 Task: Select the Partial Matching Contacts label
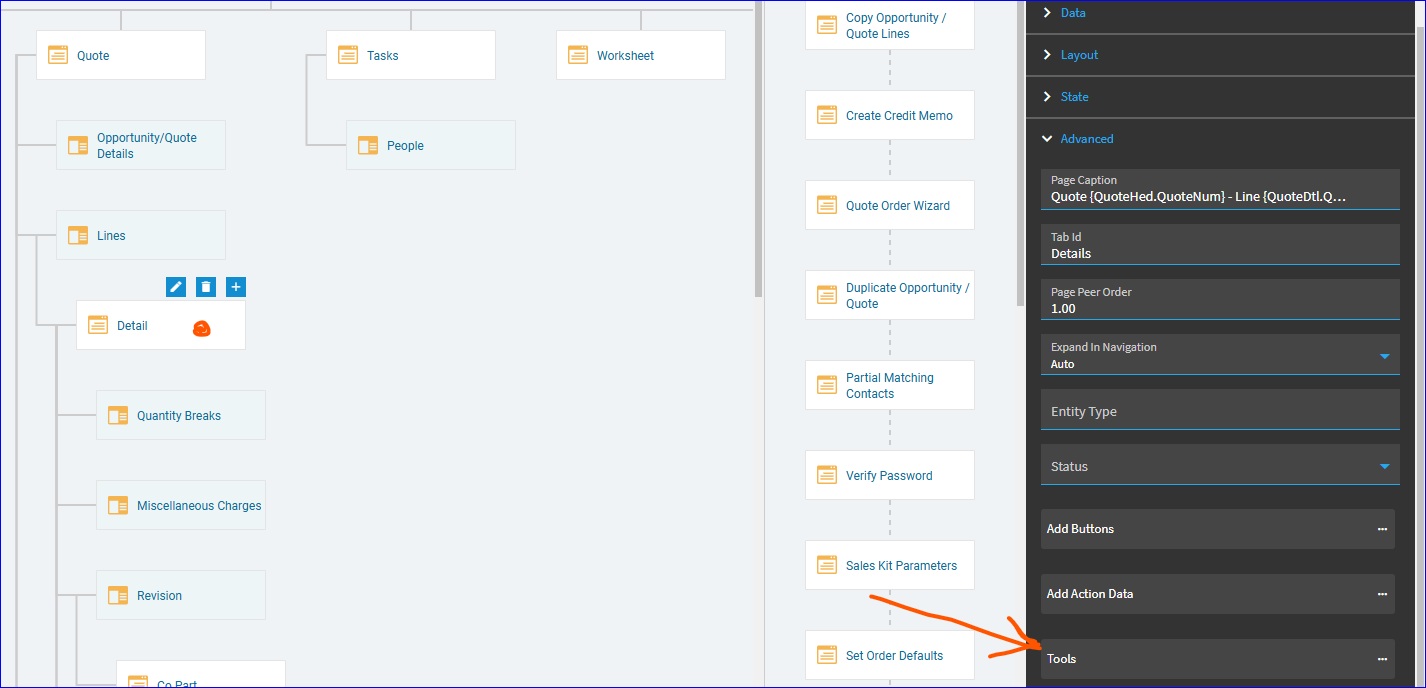[x=890, y=386]
